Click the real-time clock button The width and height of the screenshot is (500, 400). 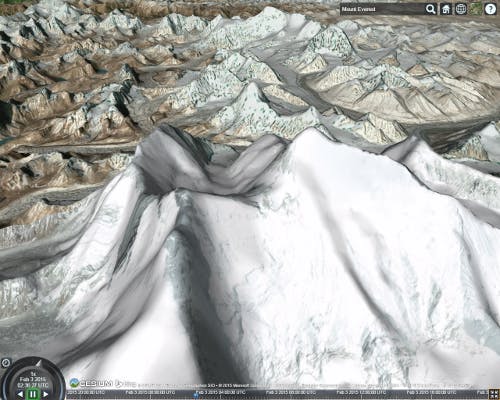[x=6, y=363]
